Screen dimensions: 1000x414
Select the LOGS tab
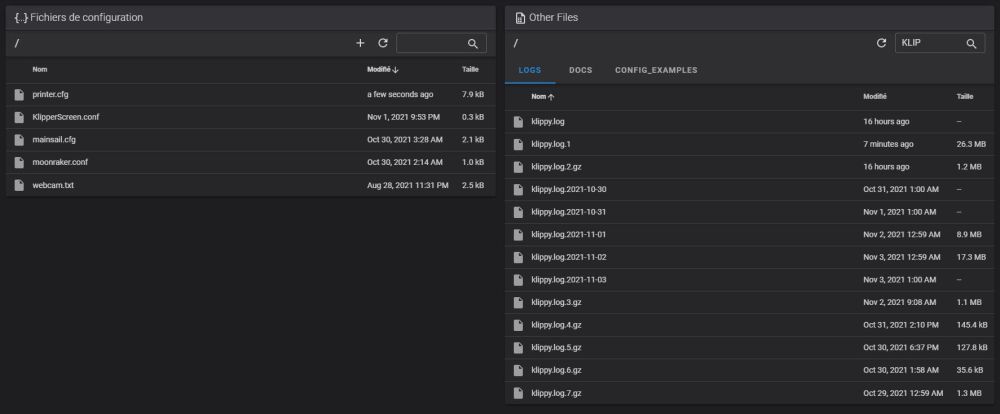[x=530, y=70]
